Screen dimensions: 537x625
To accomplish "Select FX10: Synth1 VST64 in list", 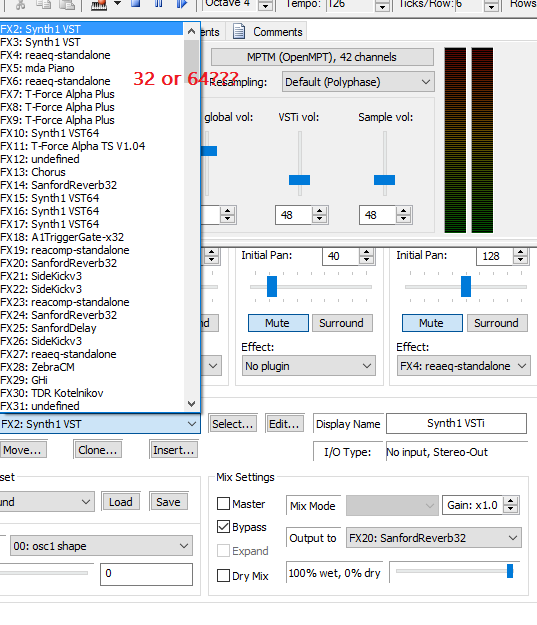I will 92,133.
